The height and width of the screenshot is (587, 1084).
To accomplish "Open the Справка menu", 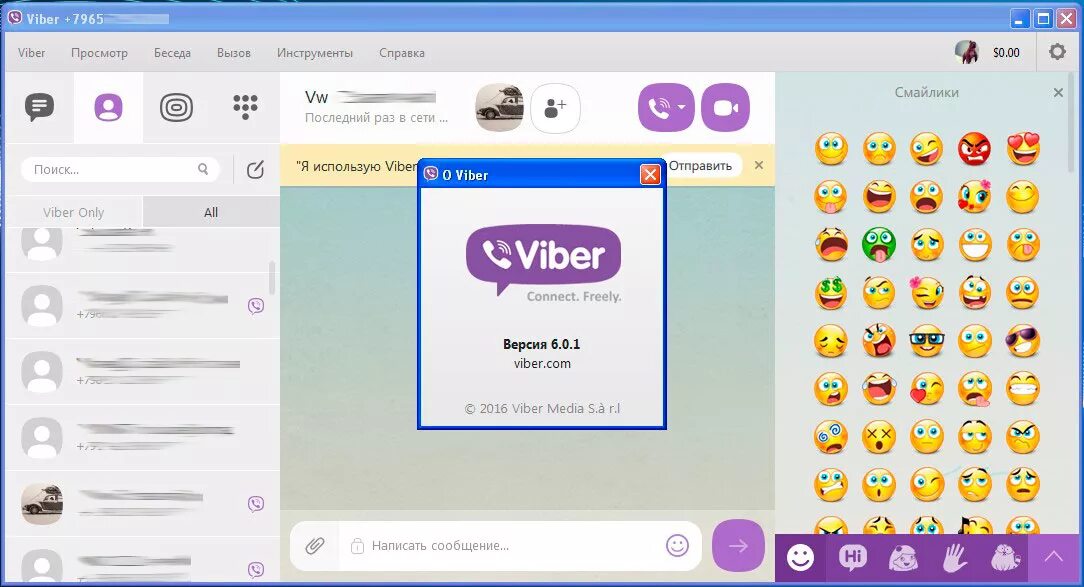I will coord(402,53).
